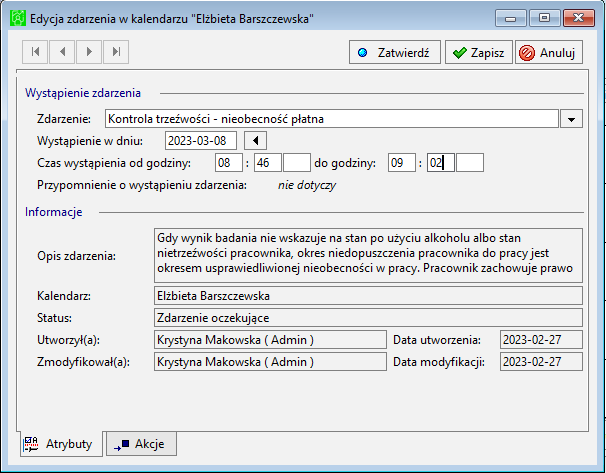This screenshot has height=473, width=606.
Task: Click the start minutes field showing 46
Action: point(268,163)
